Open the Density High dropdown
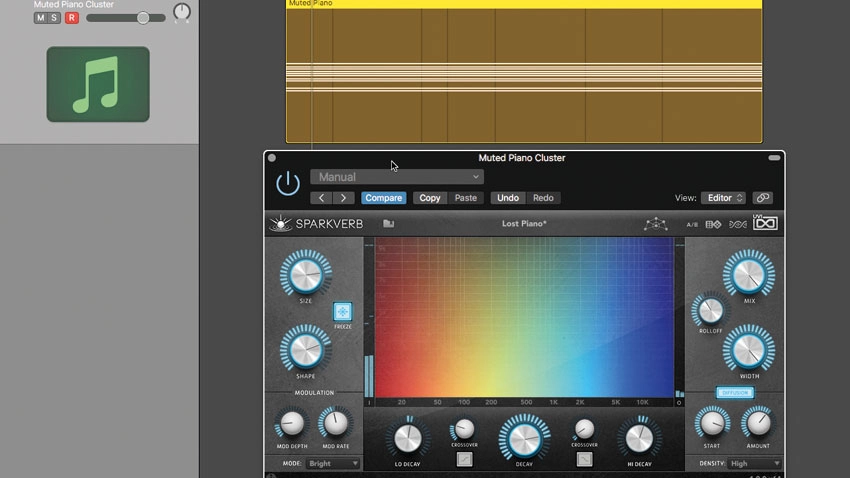The image size is (850, 478). tap(755, 463)
